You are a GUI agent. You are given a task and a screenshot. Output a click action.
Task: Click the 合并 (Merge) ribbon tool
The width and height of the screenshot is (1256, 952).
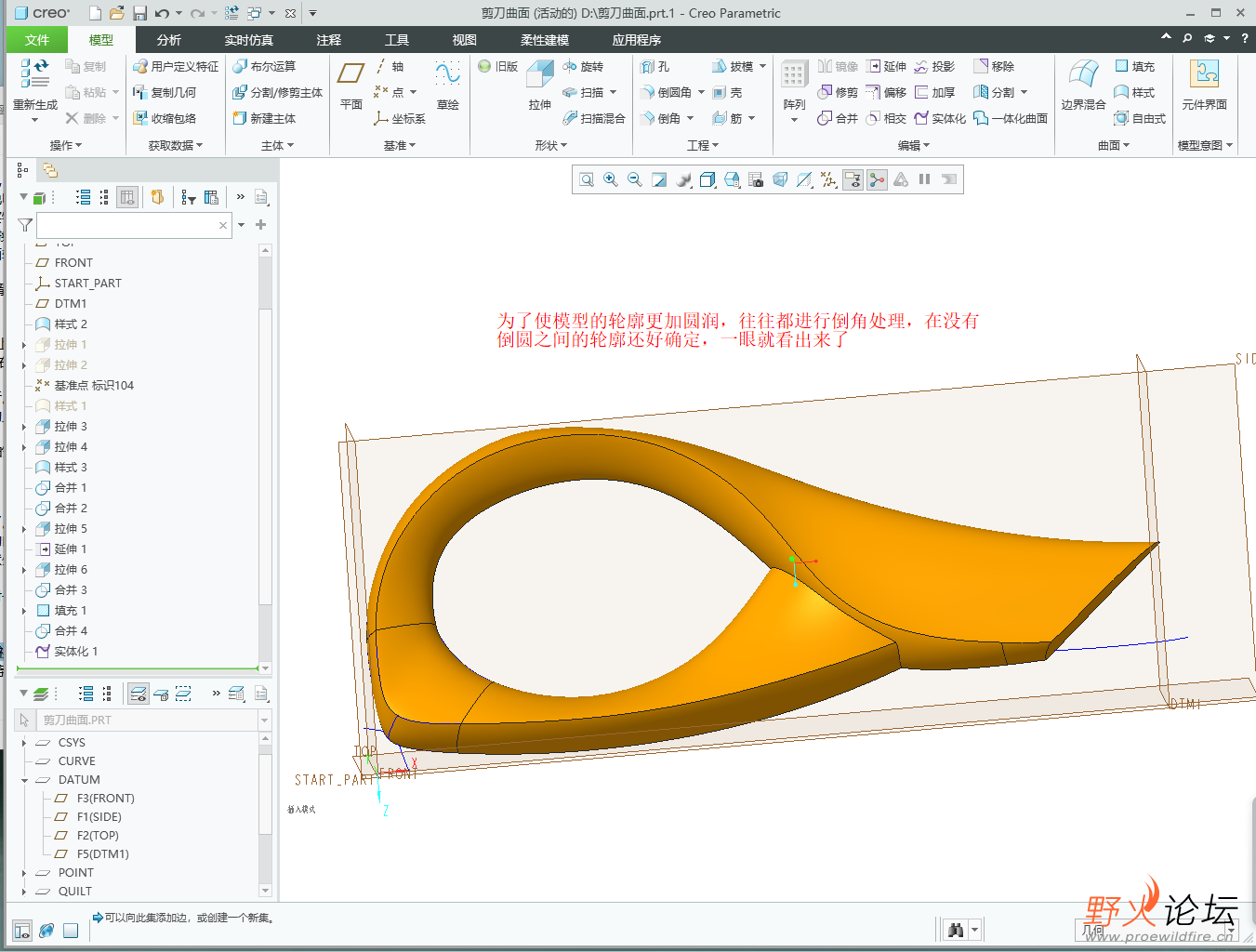(x=838, y=119)
